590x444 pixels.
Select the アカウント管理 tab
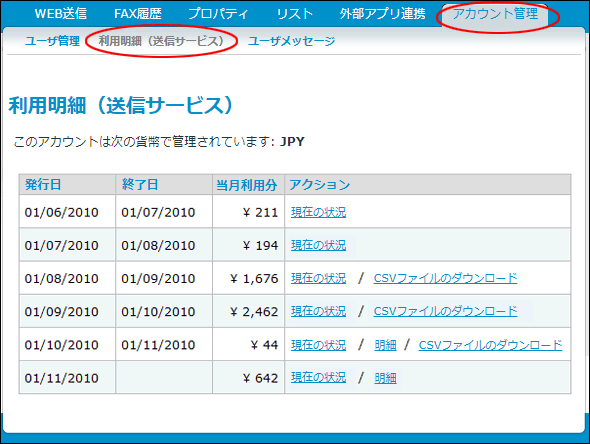pyautogui.click(x=495, y=14)
